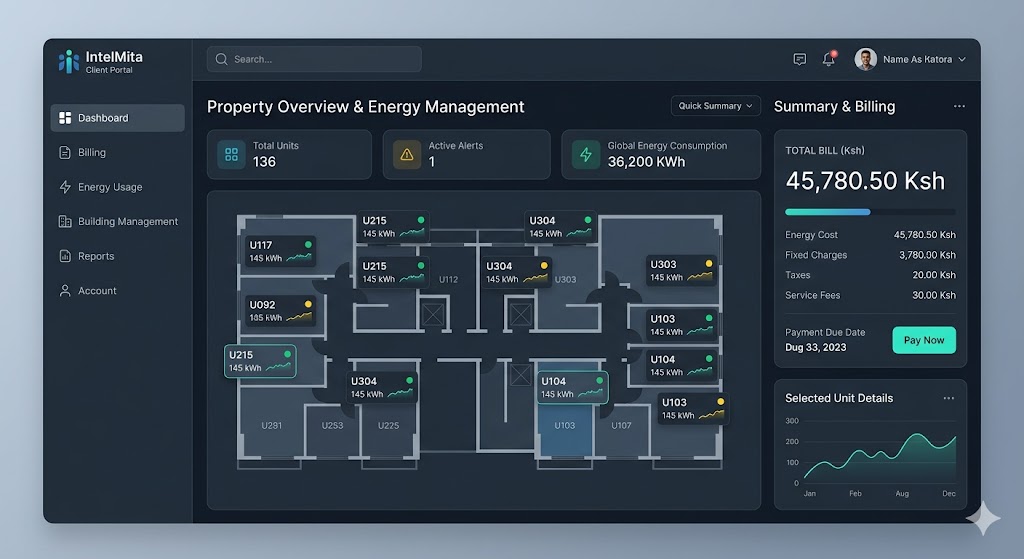The width and height of the screenshot is (1024, 559).
Task: Open Energy Usage in sidebar
Action: pyautogui.click(x=118, y=187)
